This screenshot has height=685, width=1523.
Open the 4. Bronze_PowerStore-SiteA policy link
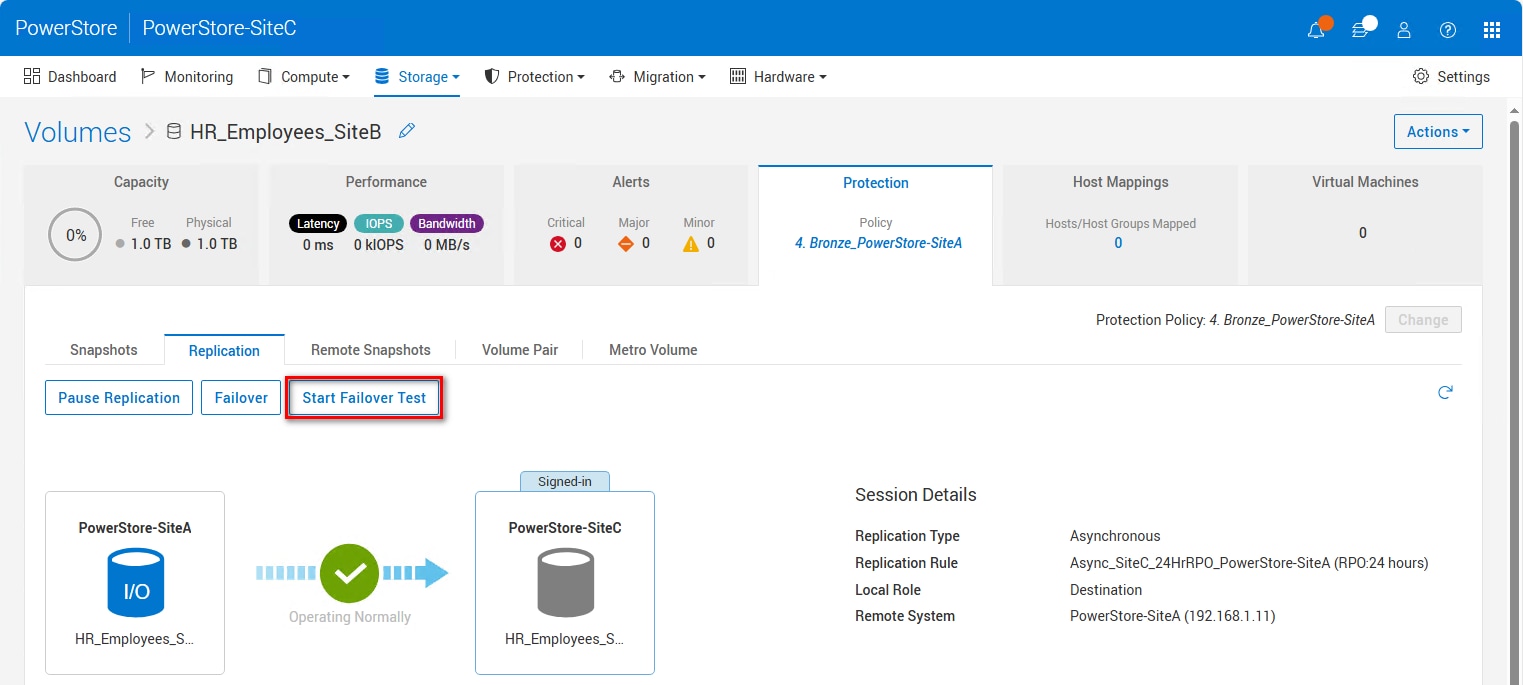[x=878, y=243]
